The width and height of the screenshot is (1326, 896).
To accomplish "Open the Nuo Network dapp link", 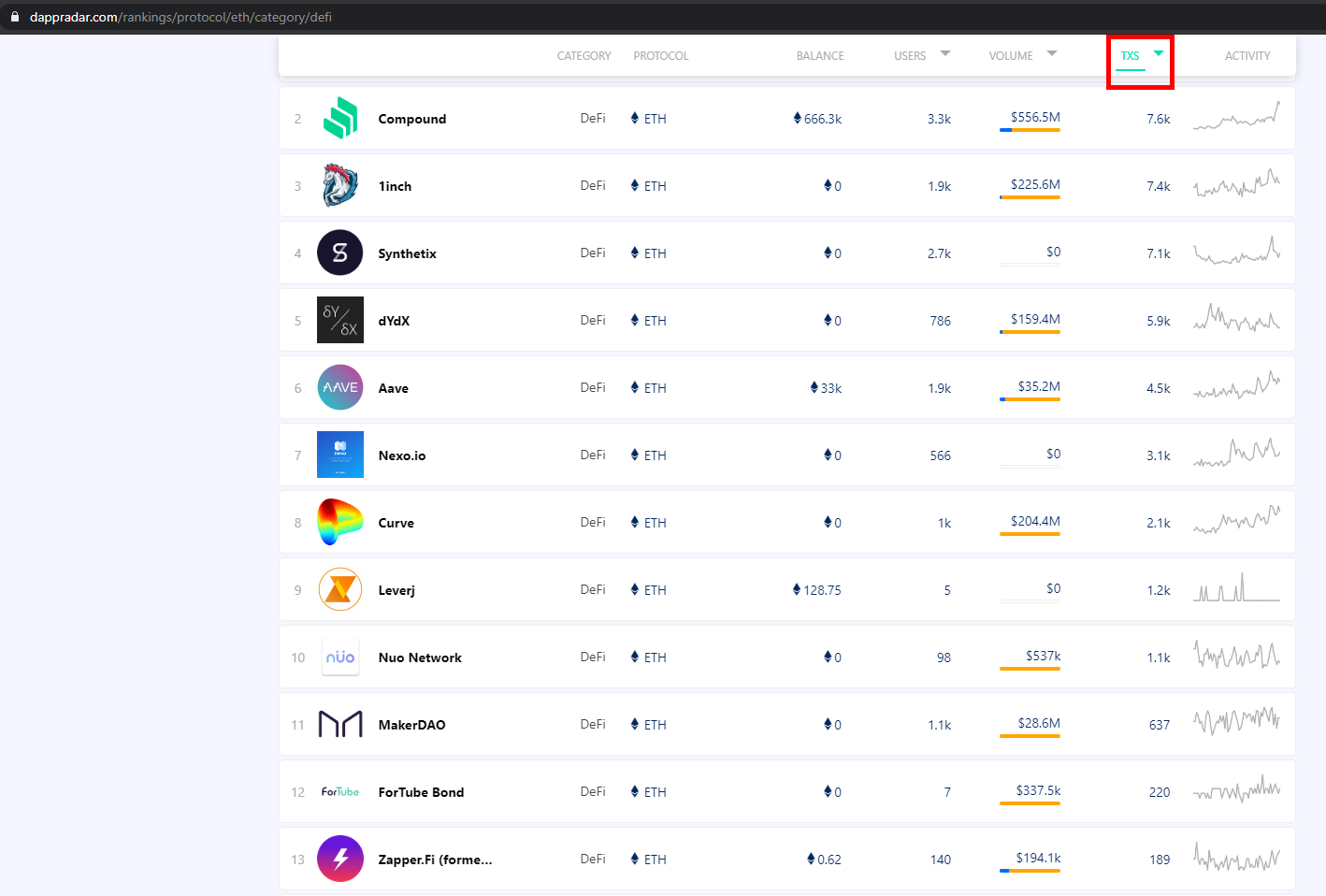I will click(x=420, y=658).
